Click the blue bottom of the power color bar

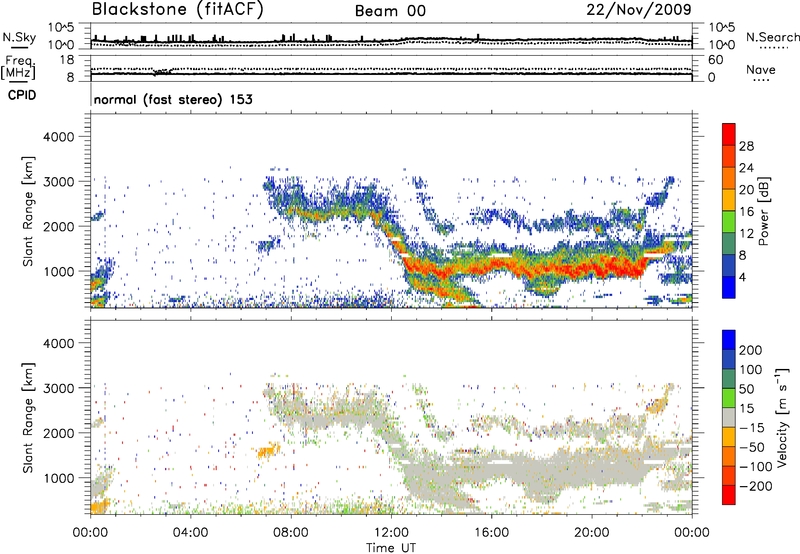point(729,287)
